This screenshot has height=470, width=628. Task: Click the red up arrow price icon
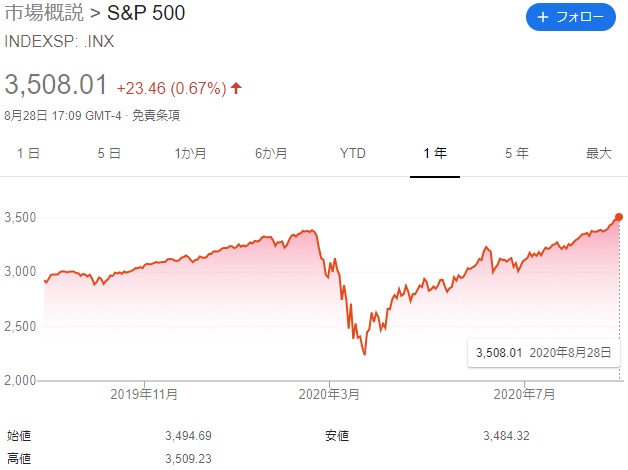[236, 88]
